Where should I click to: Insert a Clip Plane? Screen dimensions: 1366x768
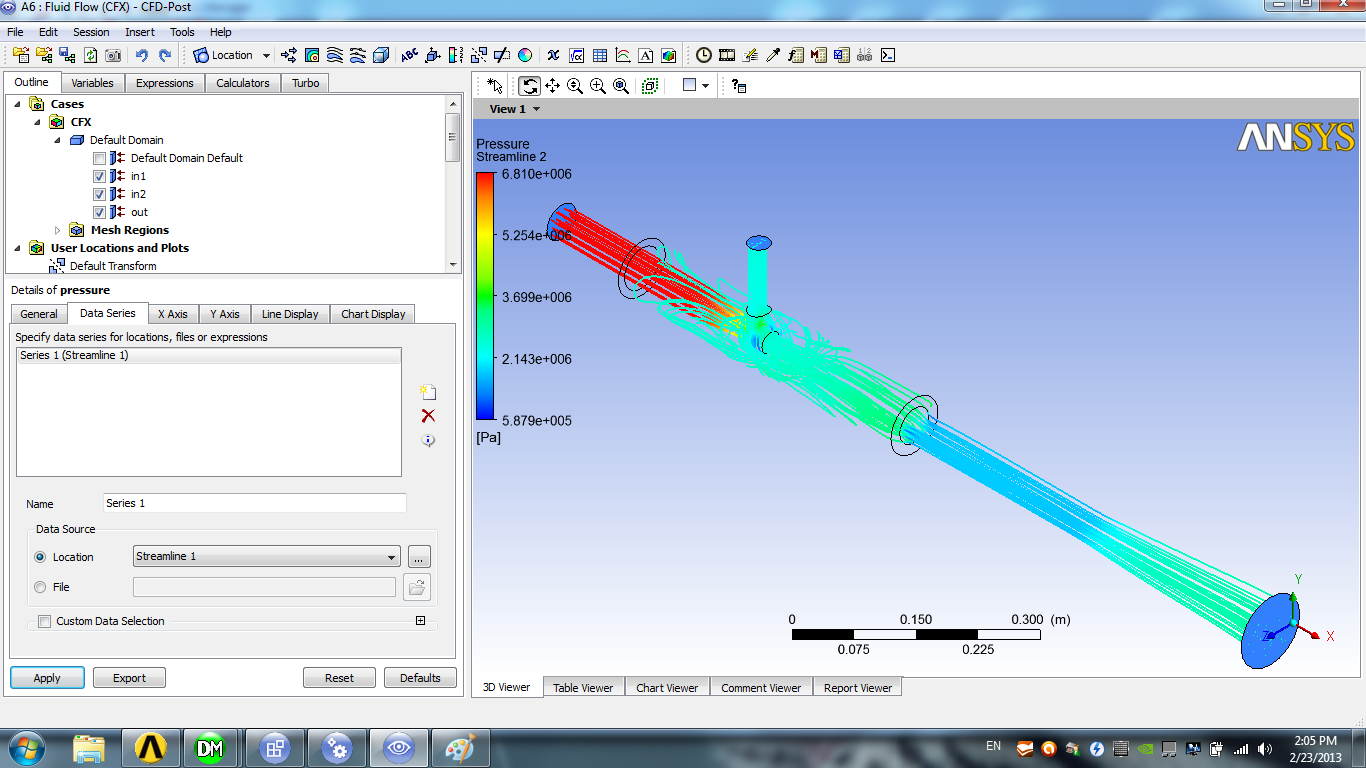[502, 55]
